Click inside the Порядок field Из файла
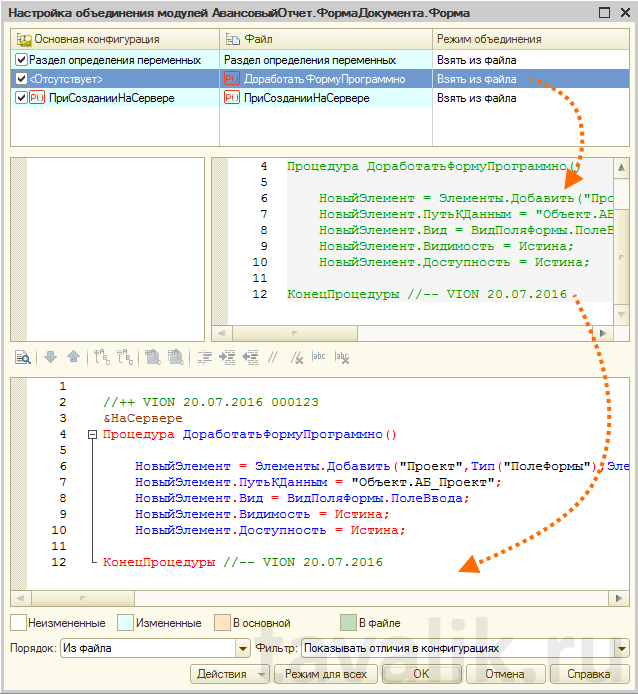Viewport: 638px width, 694px height. click(x=149, y=649)
